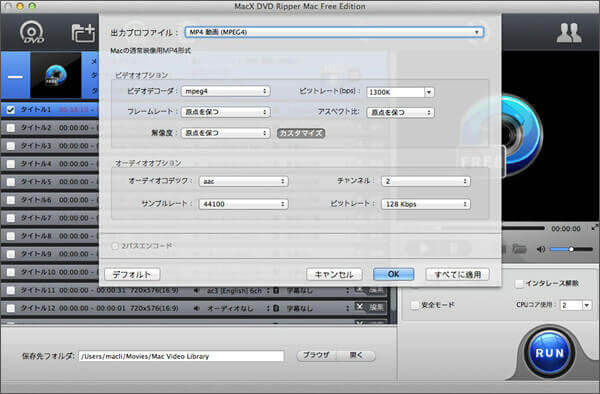Click the blue RUN button
This screenshot has height=394, width=600.
tap(549, 353)
